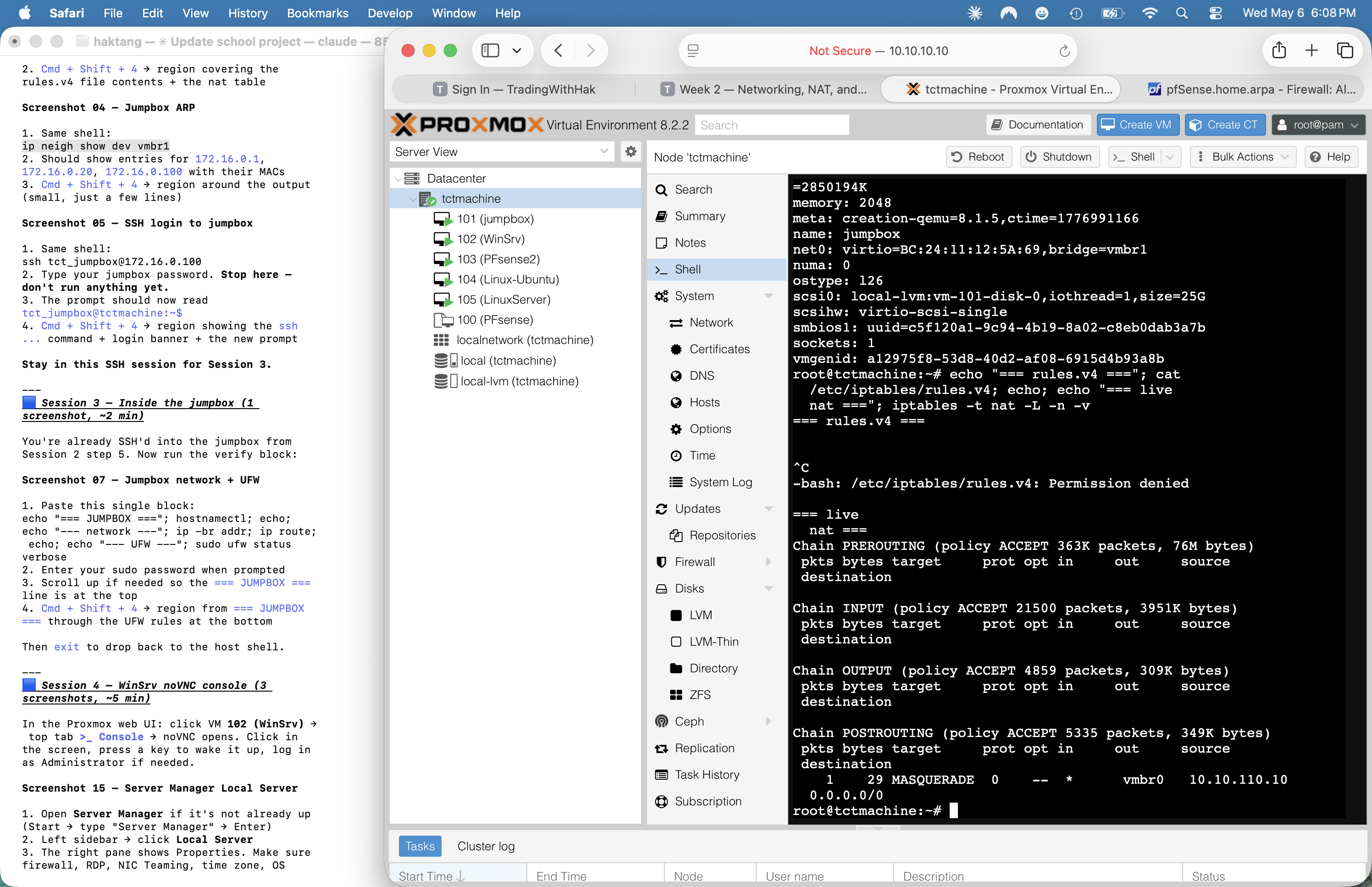Click the Create VM button

(x=1137, y=124)
